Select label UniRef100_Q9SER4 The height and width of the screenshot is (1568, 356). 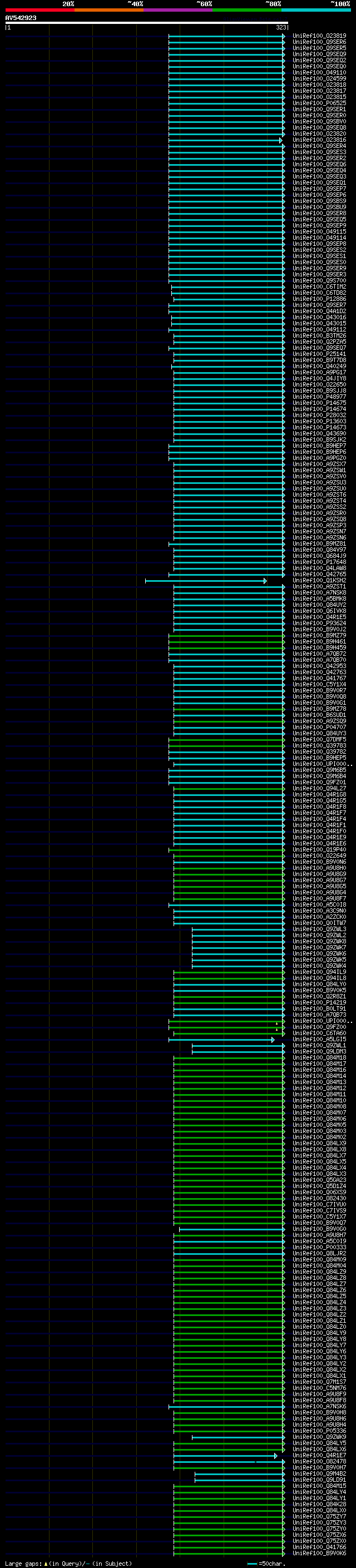click(319, 146)
